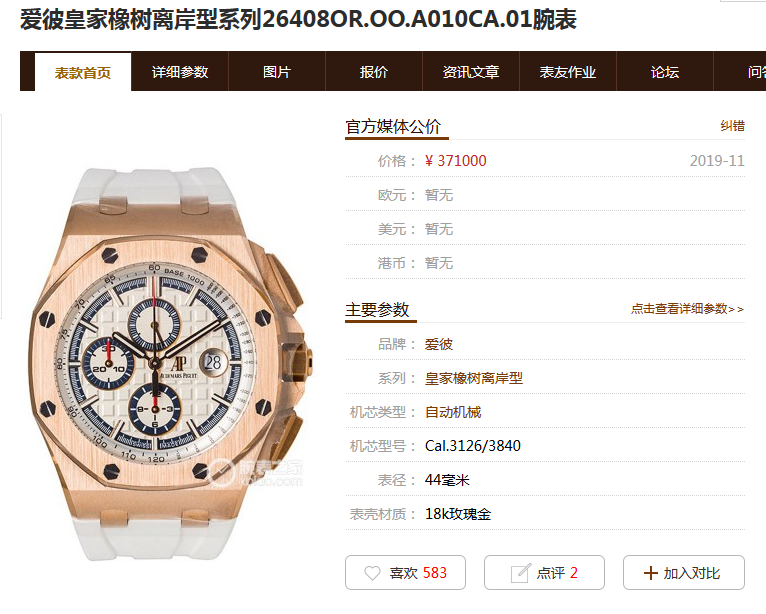Click the brand link 爱彼

439,344
